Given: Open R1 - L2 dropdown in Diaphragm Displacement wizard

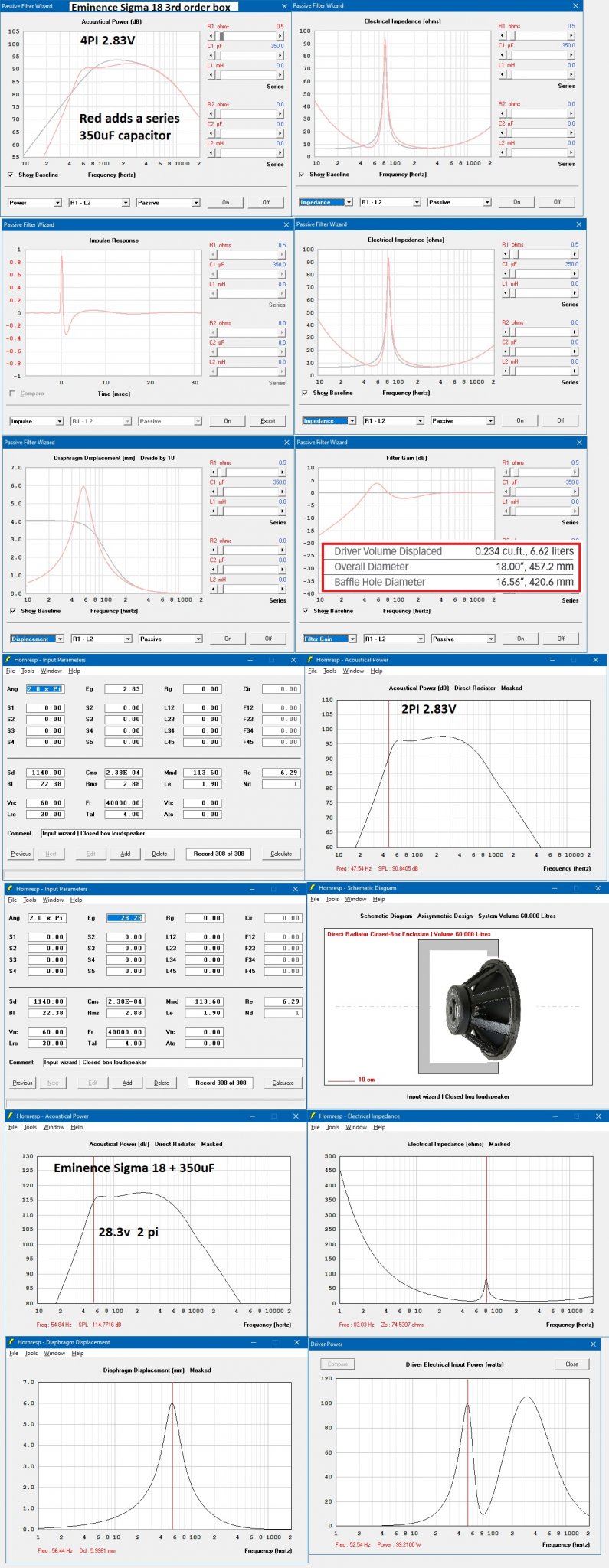Looking at the screenshot, I should [101, 639].
